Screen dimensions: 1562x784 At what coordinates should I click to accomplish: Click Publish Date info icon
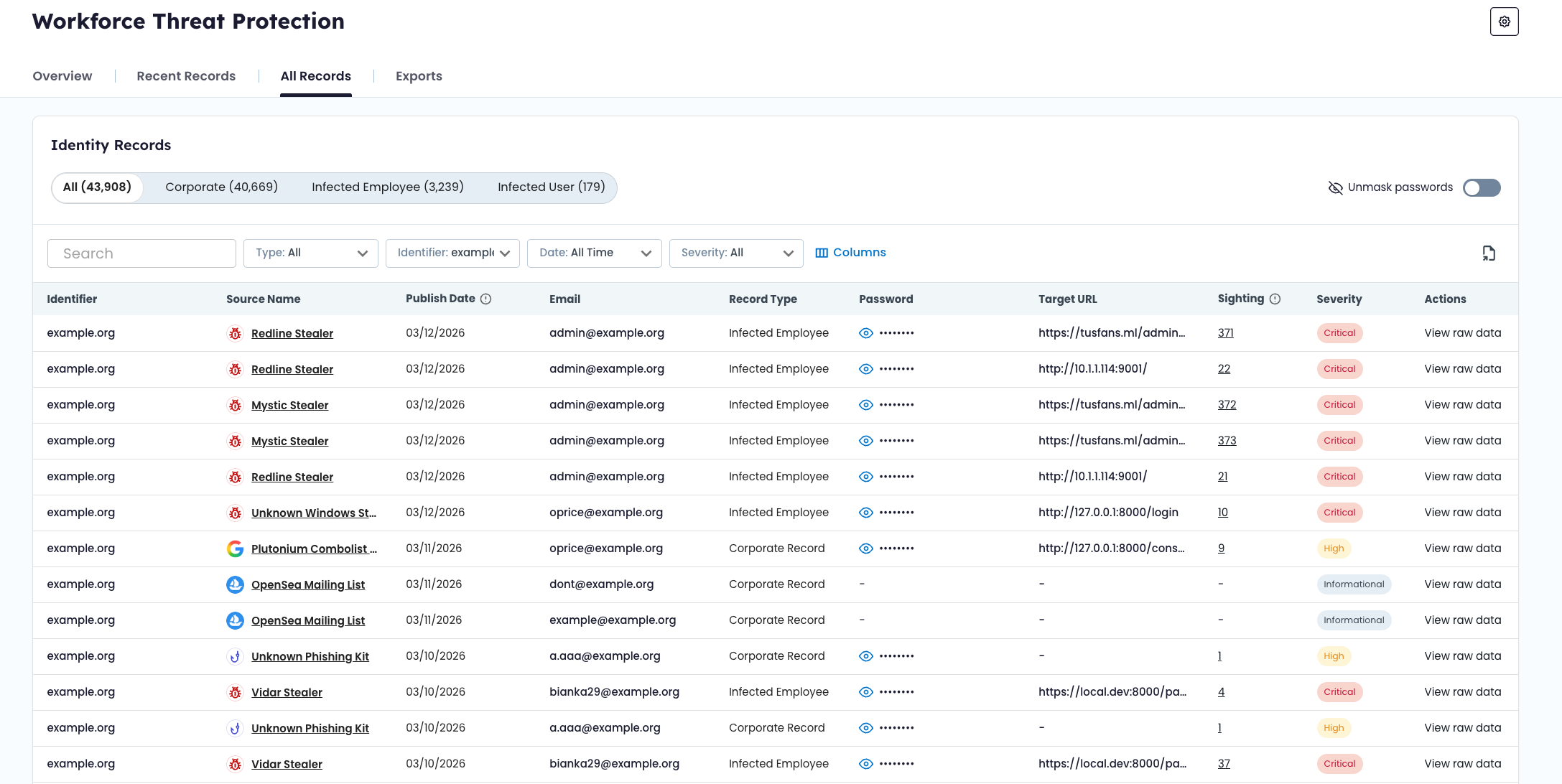[485, 299]
